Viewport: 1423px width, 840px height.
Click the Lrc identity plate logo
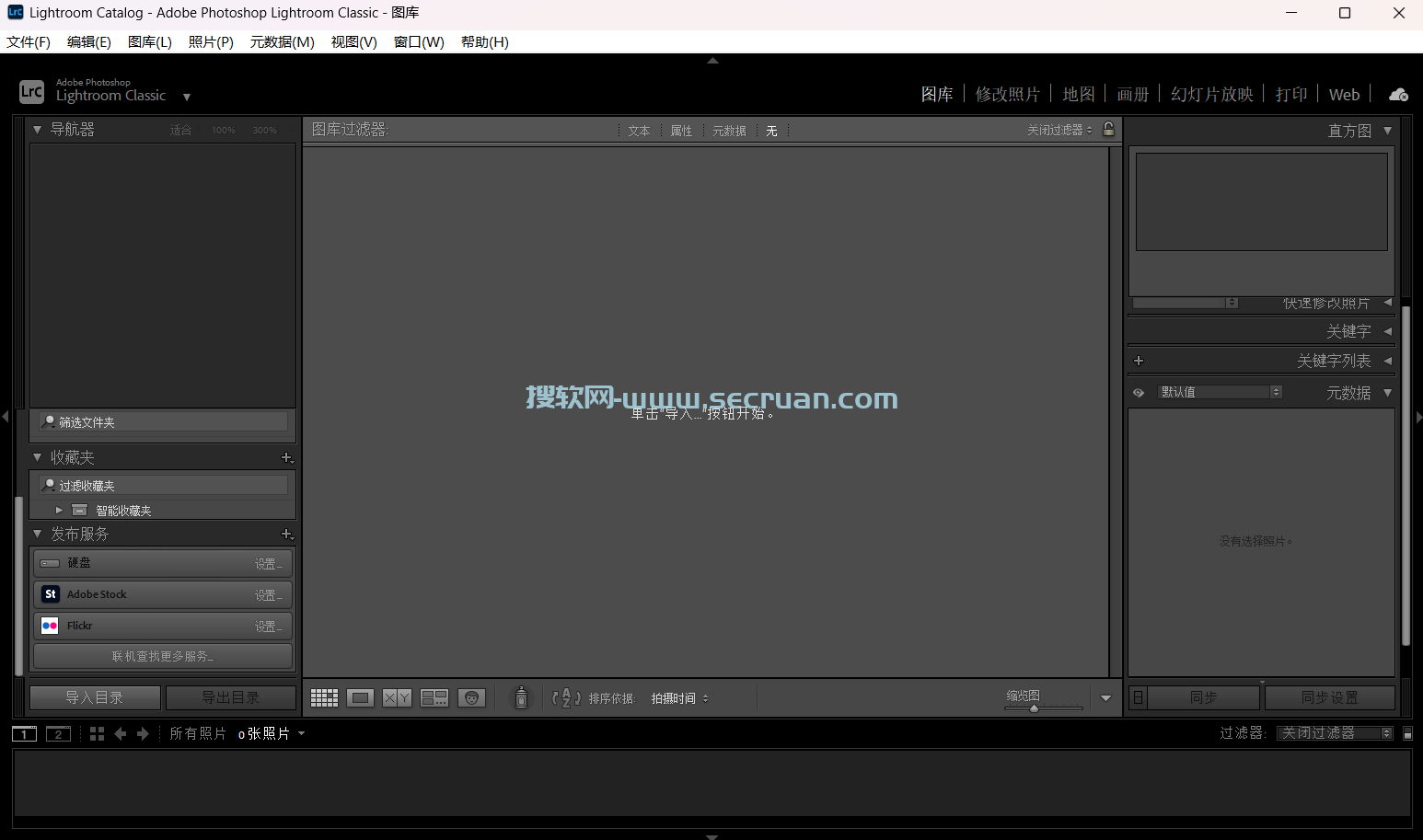pos(31,91)
